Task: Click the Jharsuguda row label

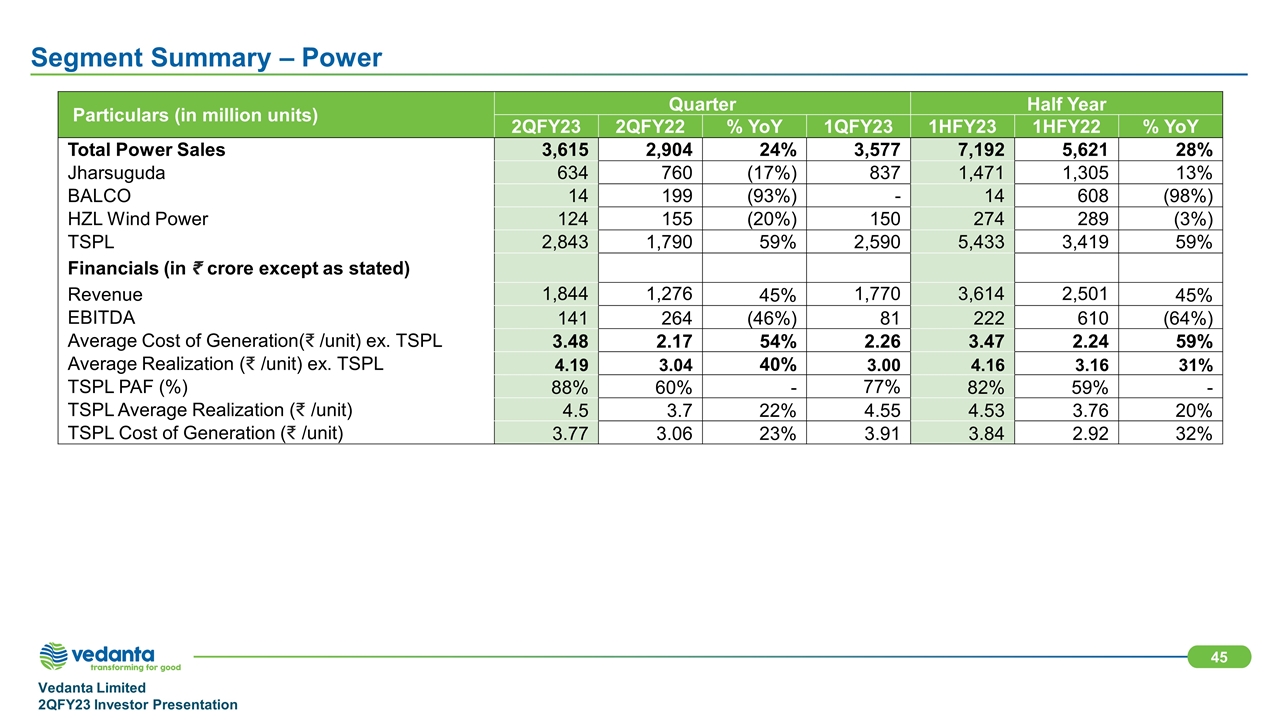Action: tap(116, 172)
